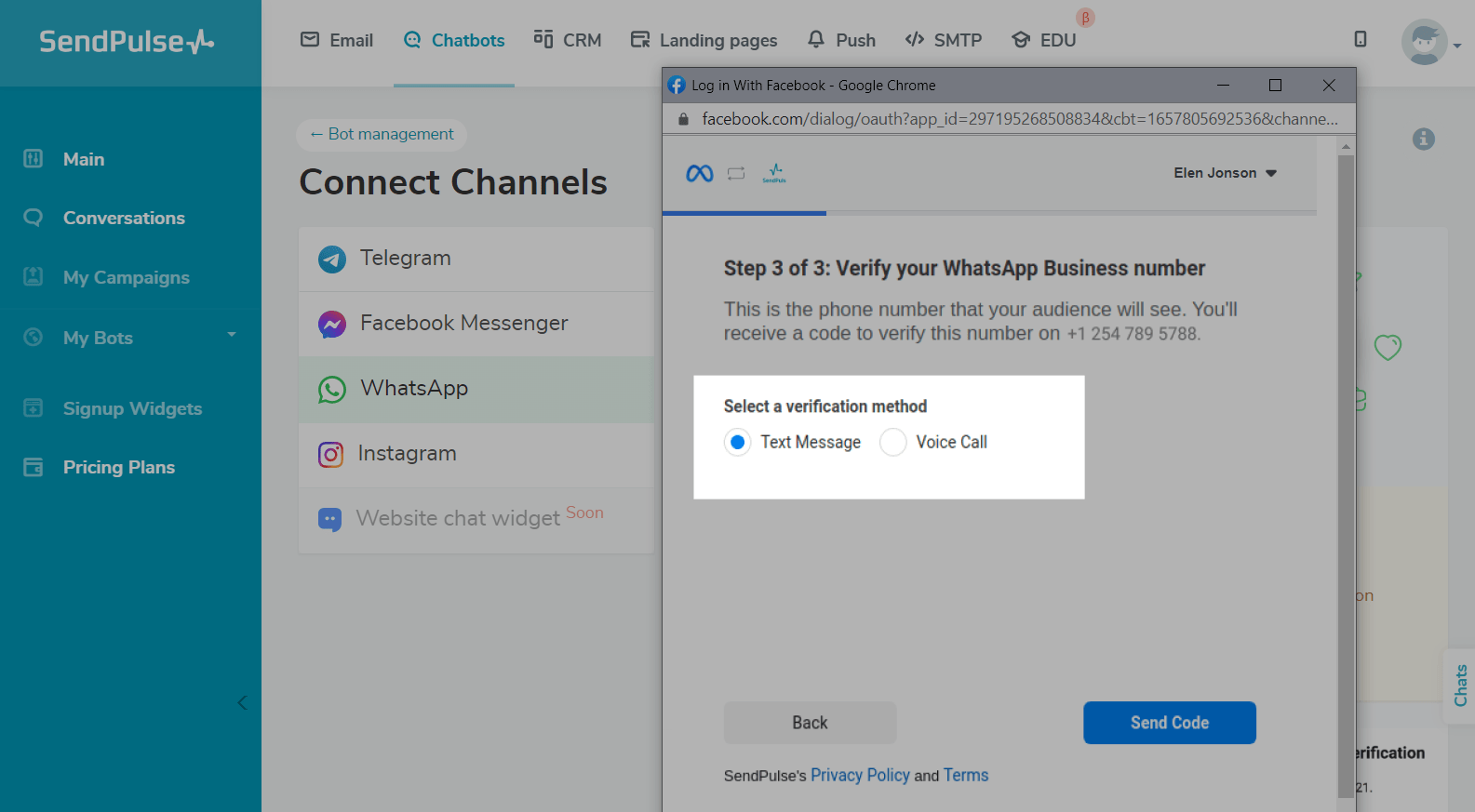Open the user avatar profile menu
Image resolution: width=1475 pixels, height=812 pixels.
pos(1425,42)
